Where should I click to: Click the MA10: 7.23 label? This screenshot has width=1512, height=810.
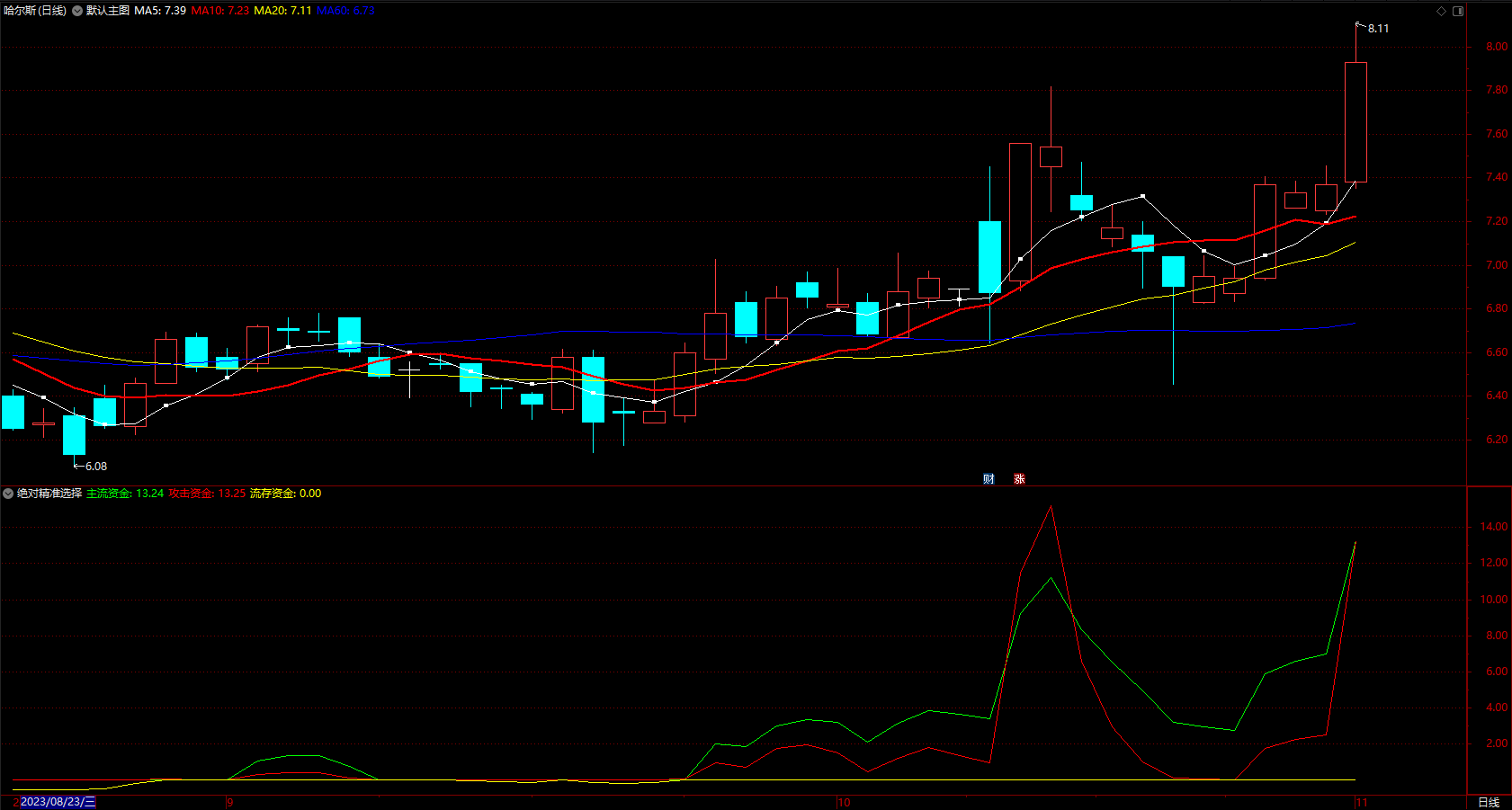[220, 11]
